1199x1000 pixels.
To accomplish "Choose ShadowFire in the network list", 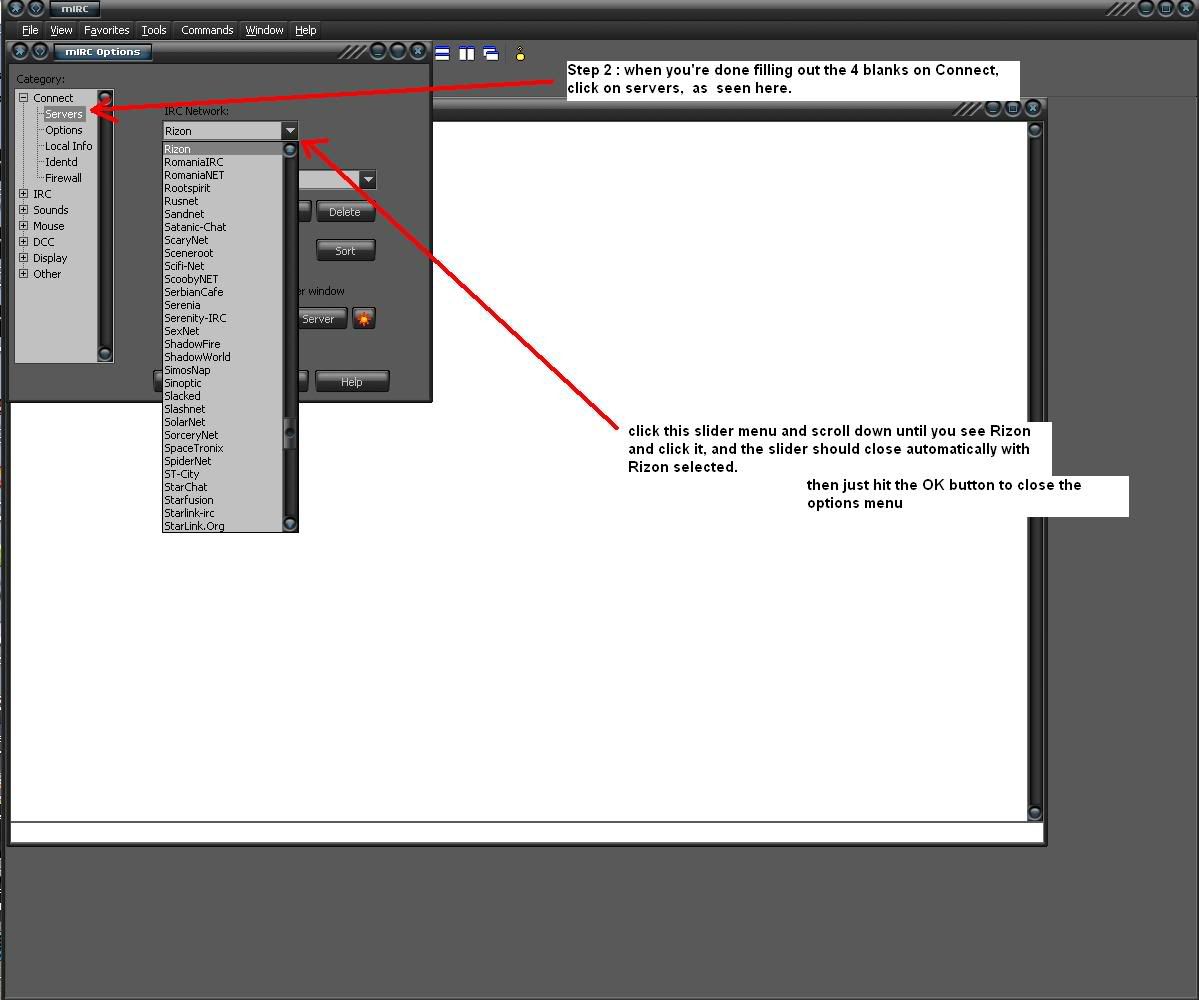I will tap(223, 344).
